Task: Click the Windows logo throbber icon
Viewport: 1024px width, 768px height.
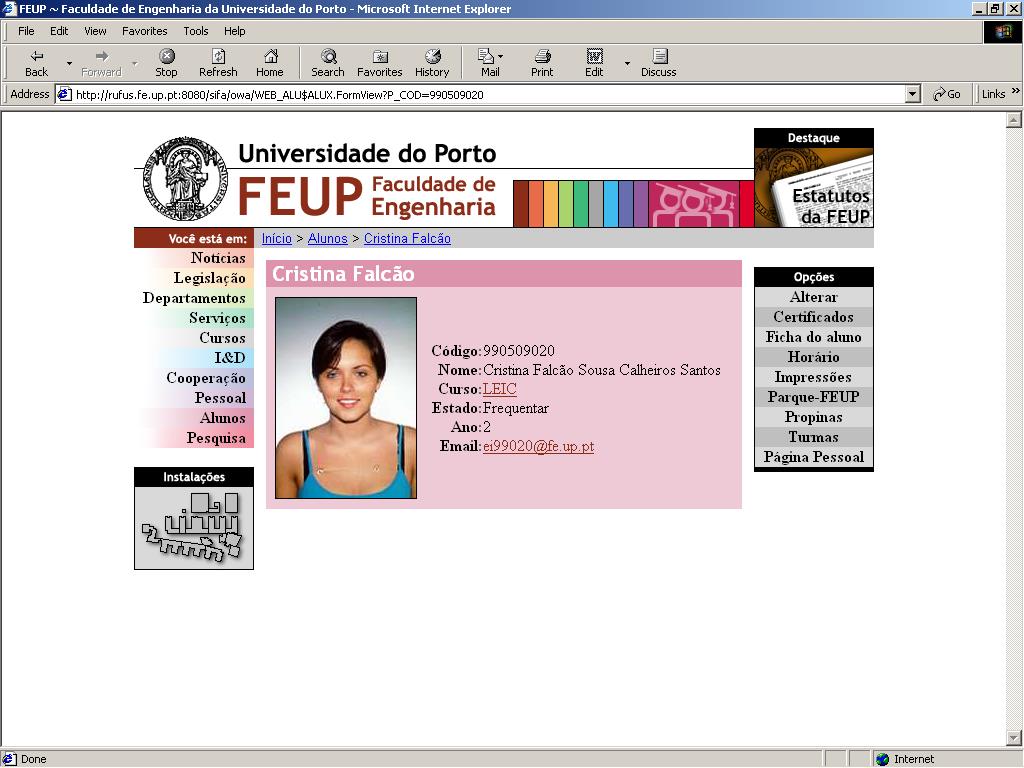Action: pos(1002,31)
